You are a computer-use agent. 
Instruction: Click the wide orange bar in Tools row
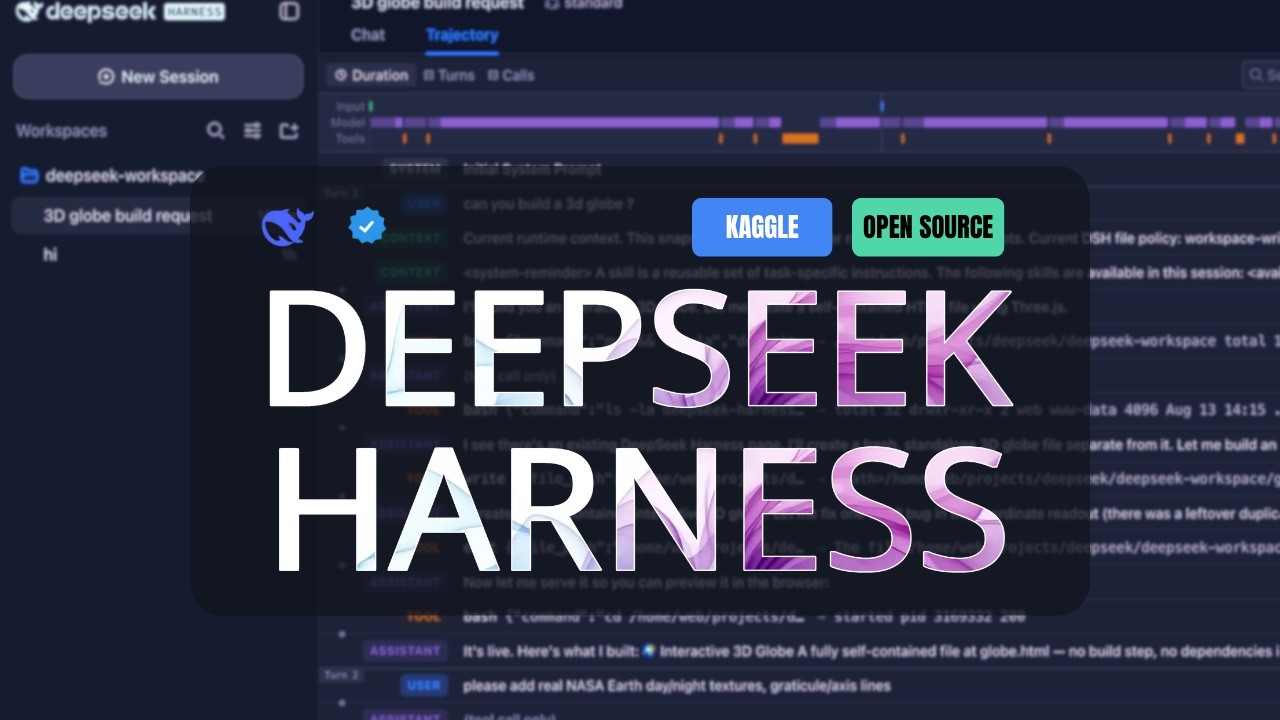click(x=800, y=138)
